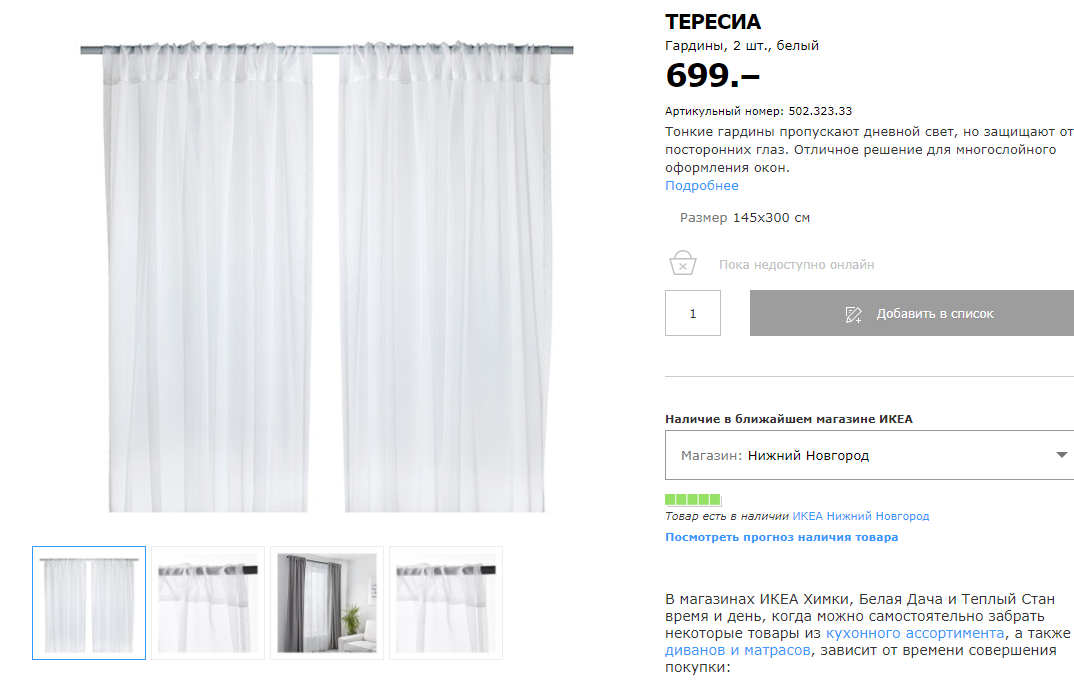Click the Добавить в список button
Image resolution: width=1074 pixels, height=683 pixels.
(912, 313)
